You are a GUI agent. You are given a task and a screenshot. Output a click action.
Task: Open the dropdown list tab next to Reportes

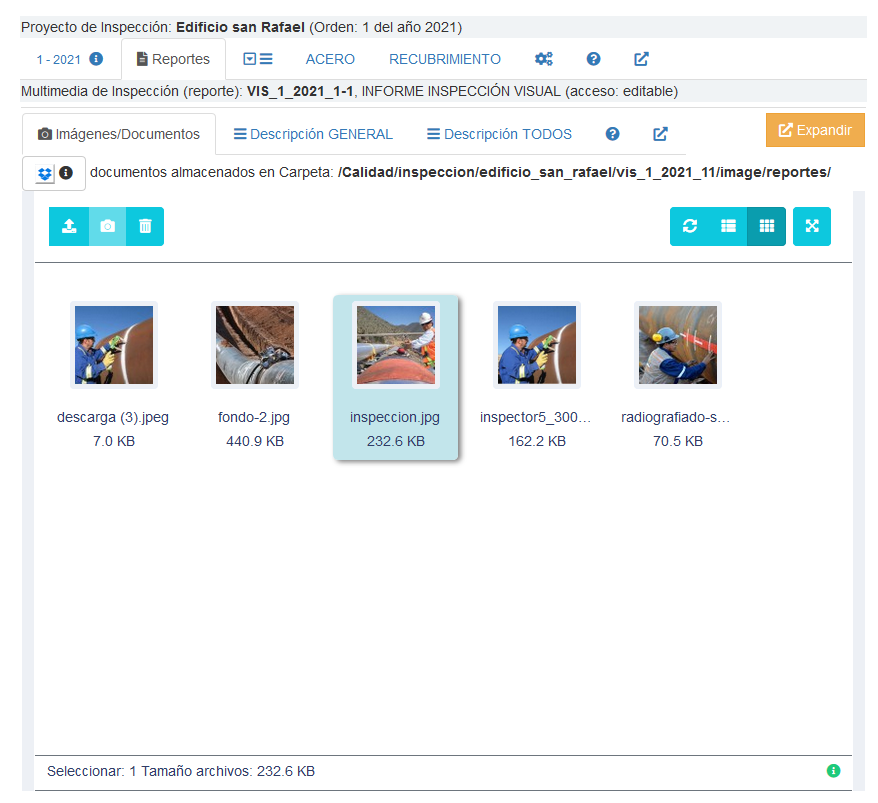pyautogui.click(x=259, y=59)
